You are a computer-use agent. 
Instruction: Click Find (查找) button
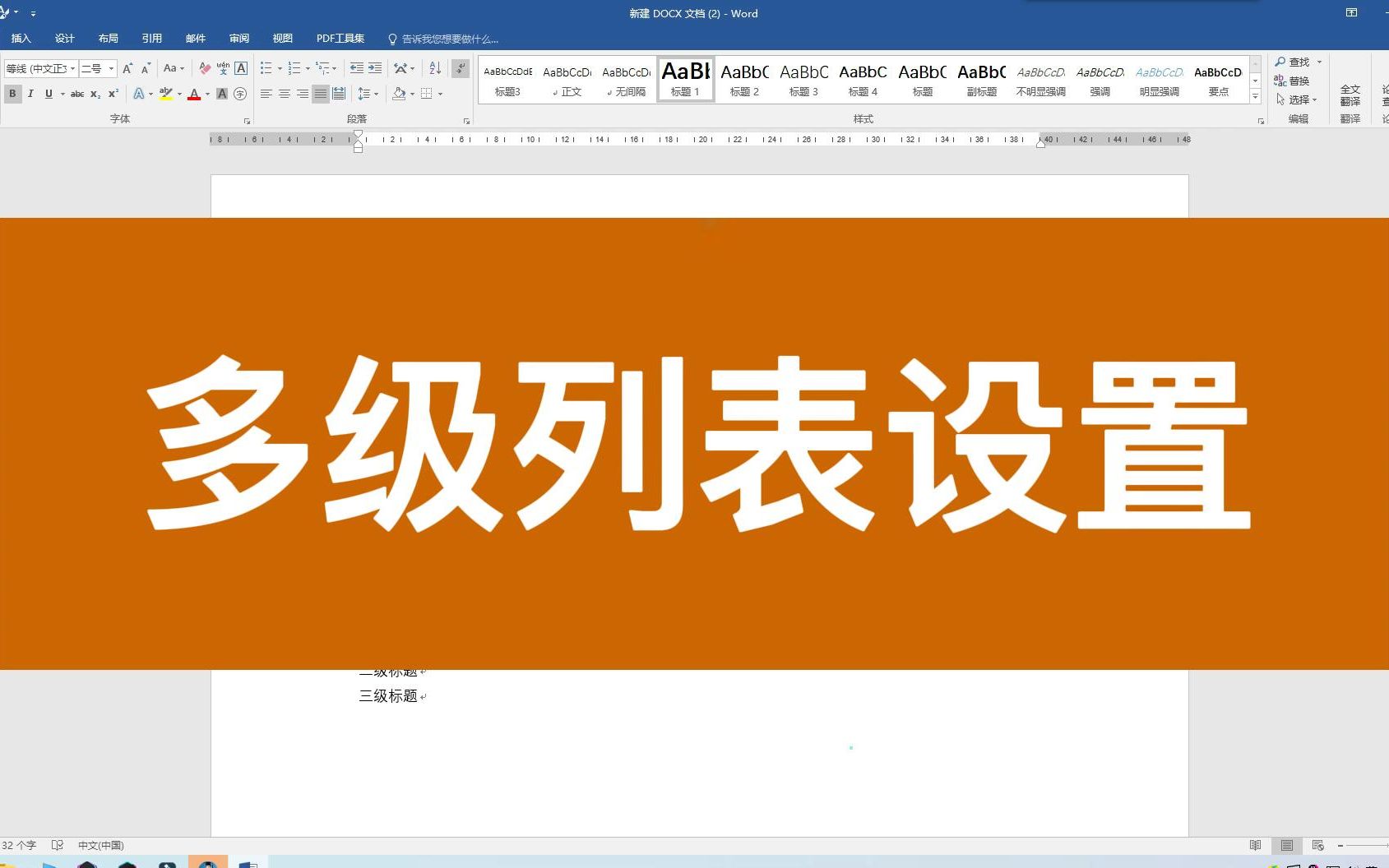[x=1292, y=62]
